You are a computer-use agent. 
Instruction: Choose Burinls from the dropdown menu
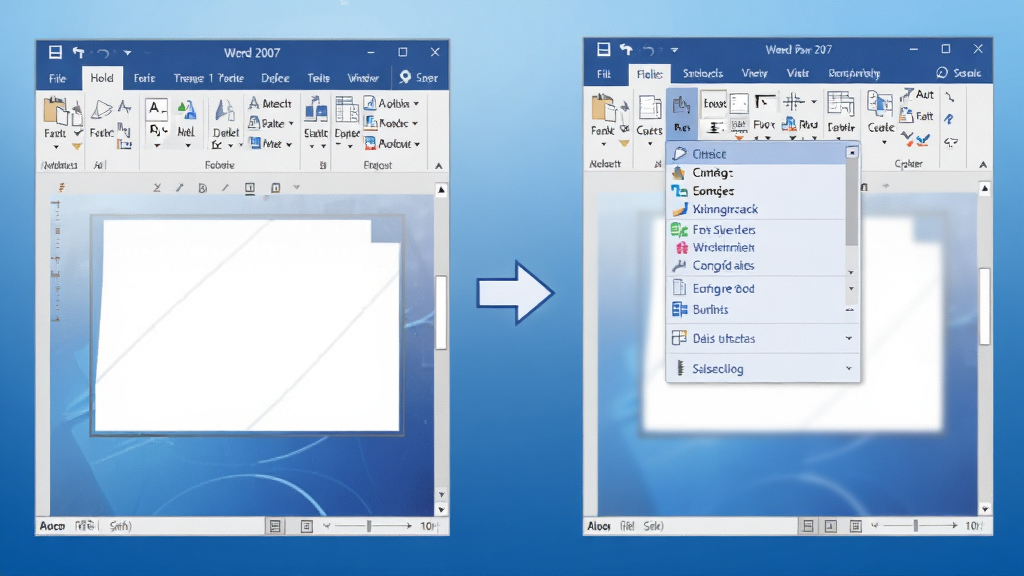(x=758, y=310)
